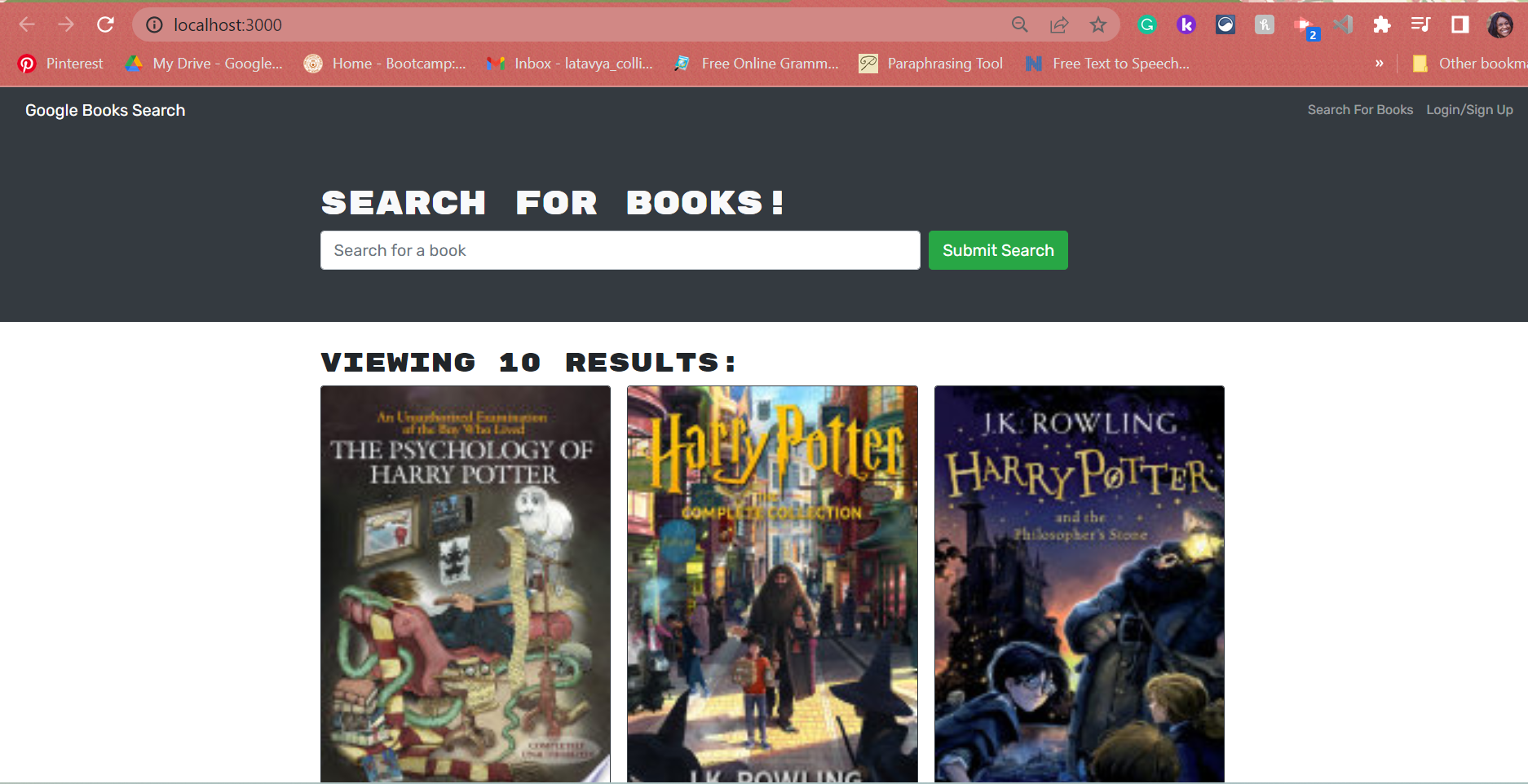Toggle the browser side panel icon
Image resolution: width=1528 pixels, height=784 pixels.
click(1460, 24)
